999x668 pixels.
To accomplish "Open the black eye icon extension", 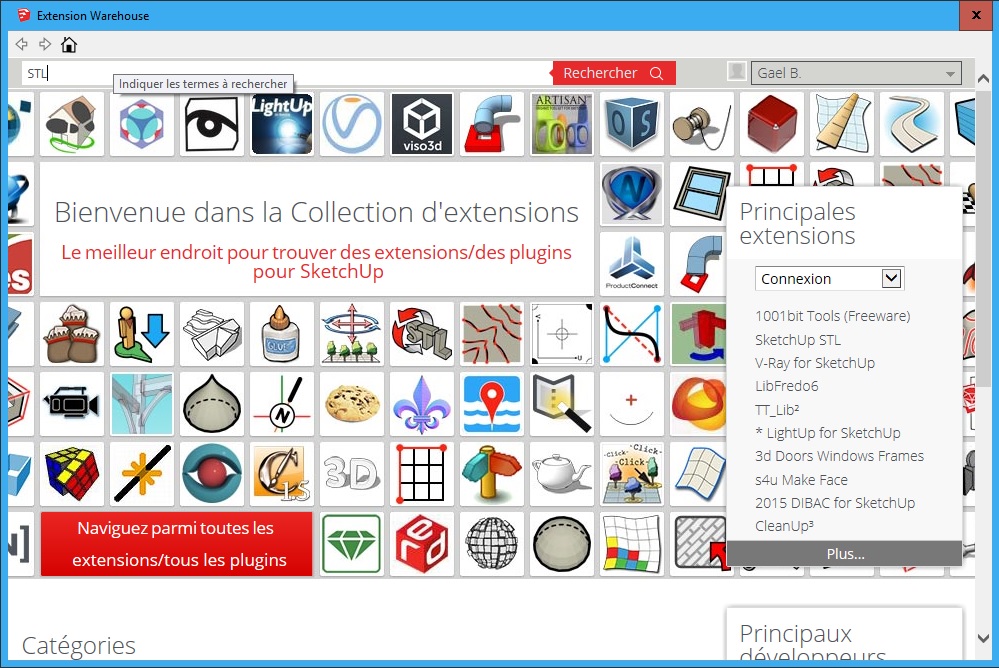I will (x=212, y=124).
